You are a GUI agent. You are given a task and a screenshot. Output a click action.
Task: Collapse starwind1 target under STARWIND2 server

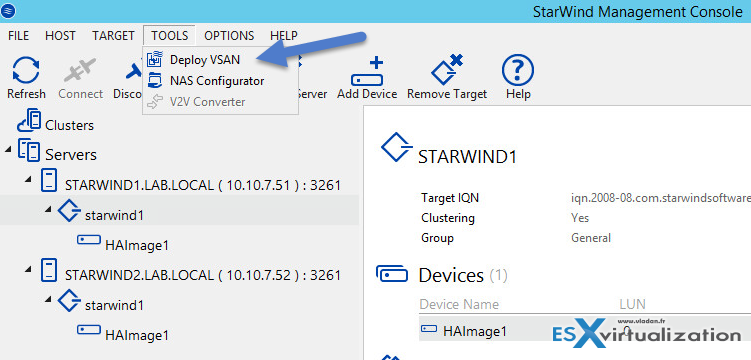coord(49,299)
